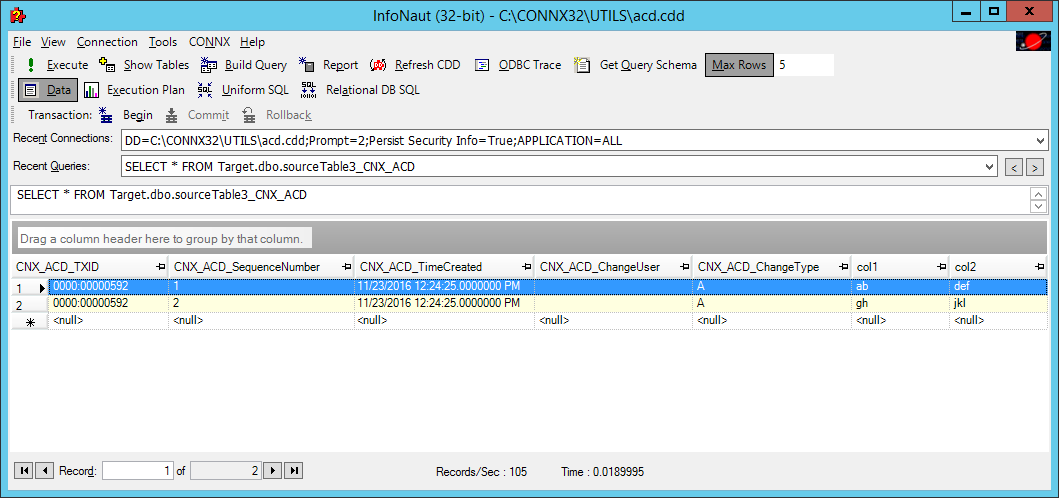Click CNX_ACD_SequenceNumber column header label
Image resolution: width=1059 pixels, height=498 pixels.
tap(247, 267)
